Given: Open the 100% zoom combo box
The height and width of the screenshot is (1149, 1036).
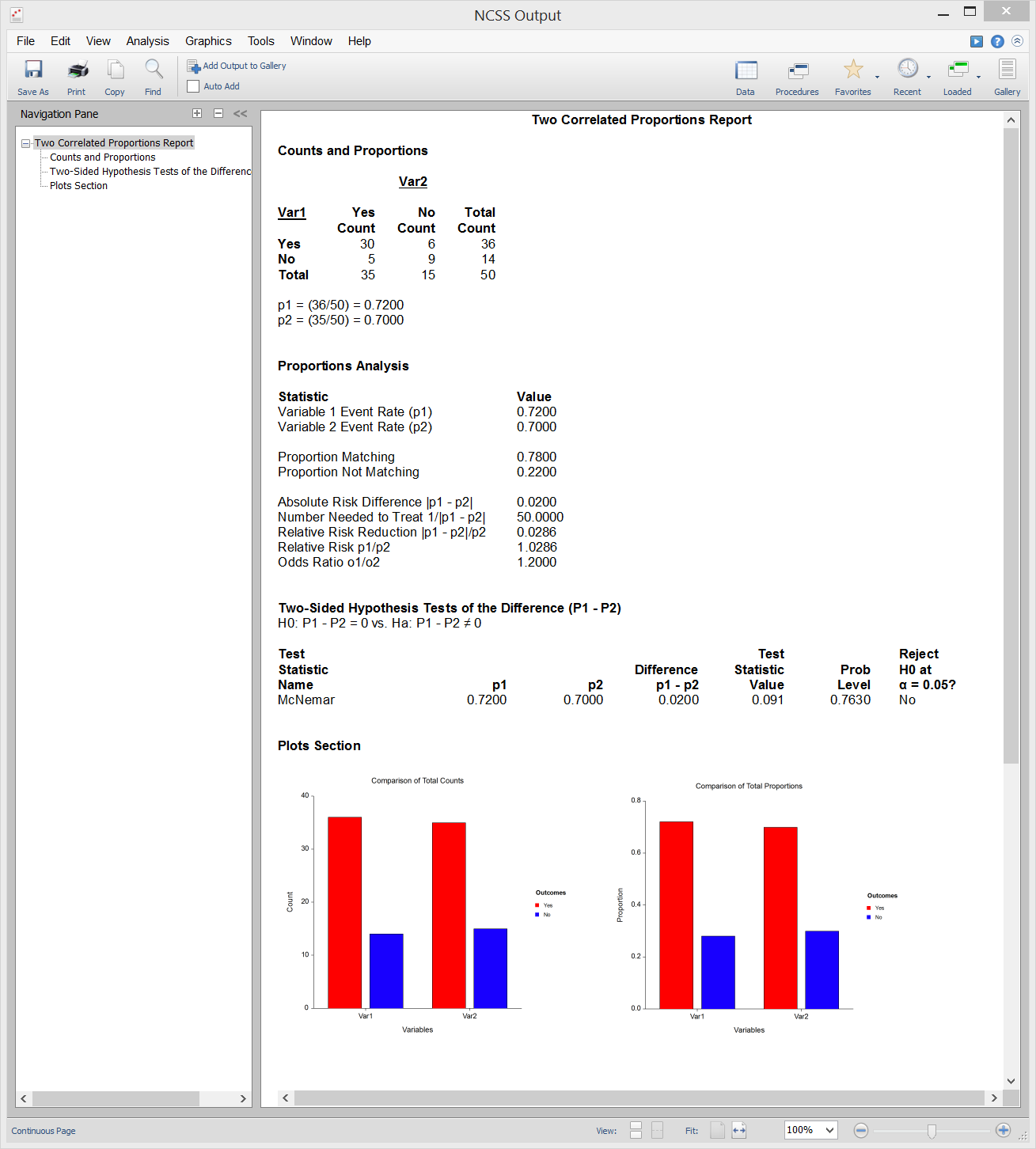Looking at the screenshot, I should tap(810, 1130).
